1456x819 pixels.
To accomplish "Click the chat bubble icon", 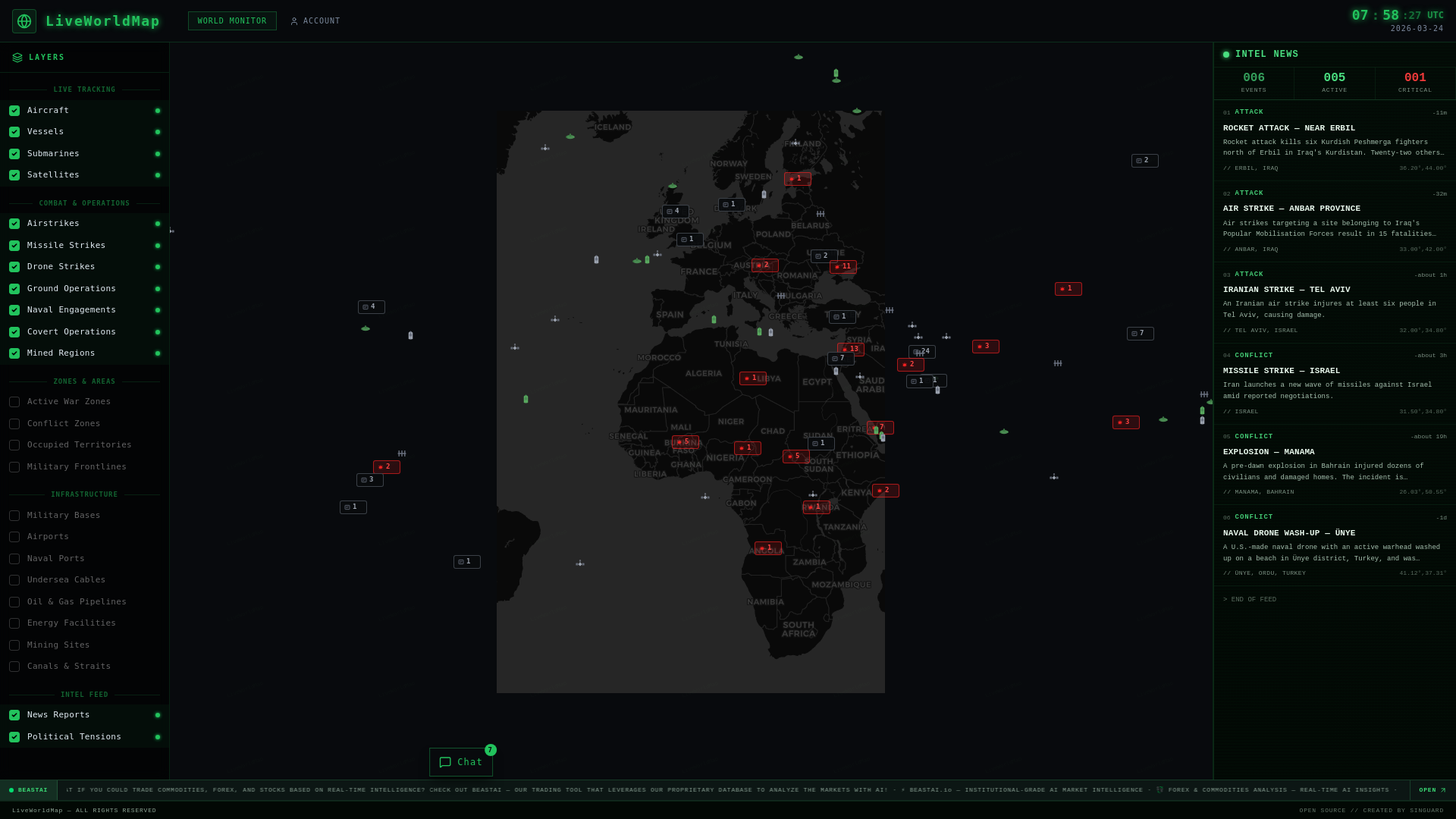I will point(445,762).
